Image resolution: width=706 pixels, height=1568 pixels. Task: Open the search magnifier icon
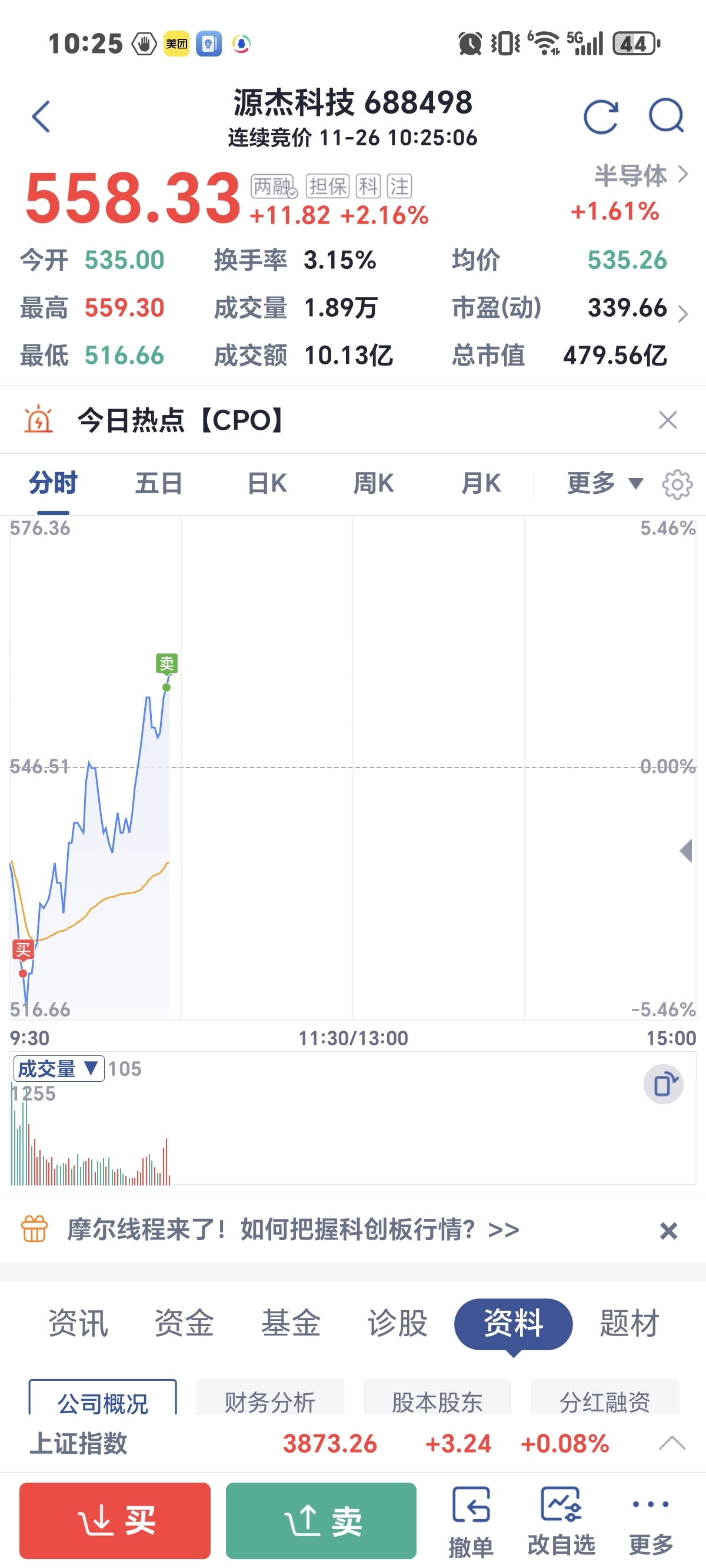coord(667,115)
